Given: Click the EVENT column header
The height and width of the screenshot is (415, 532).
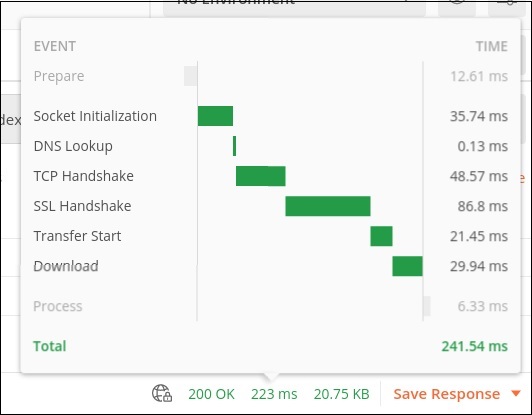Looking at the screenshot, I should [55, 46].
